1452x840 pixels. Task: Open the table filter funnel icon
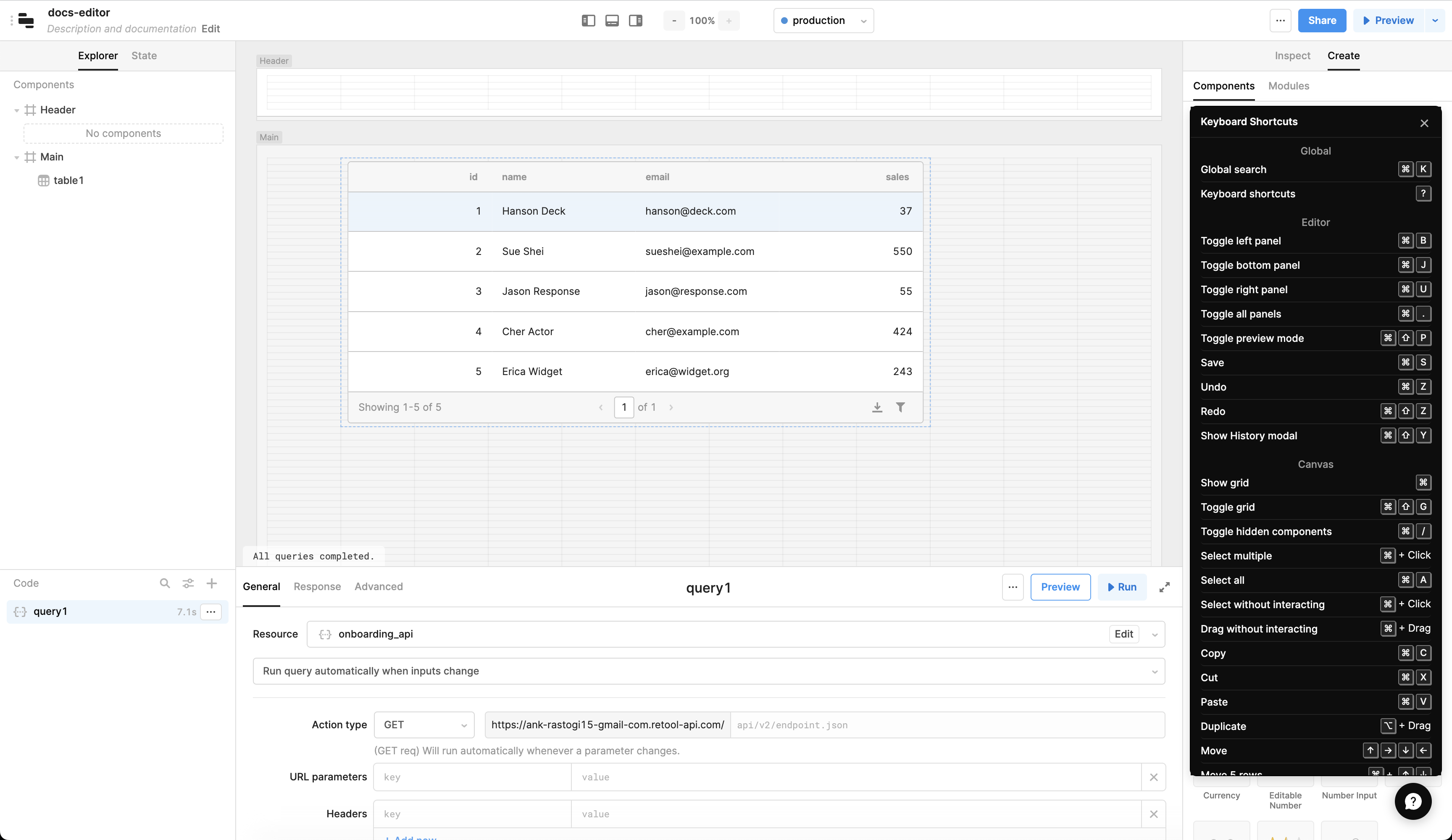901,407
